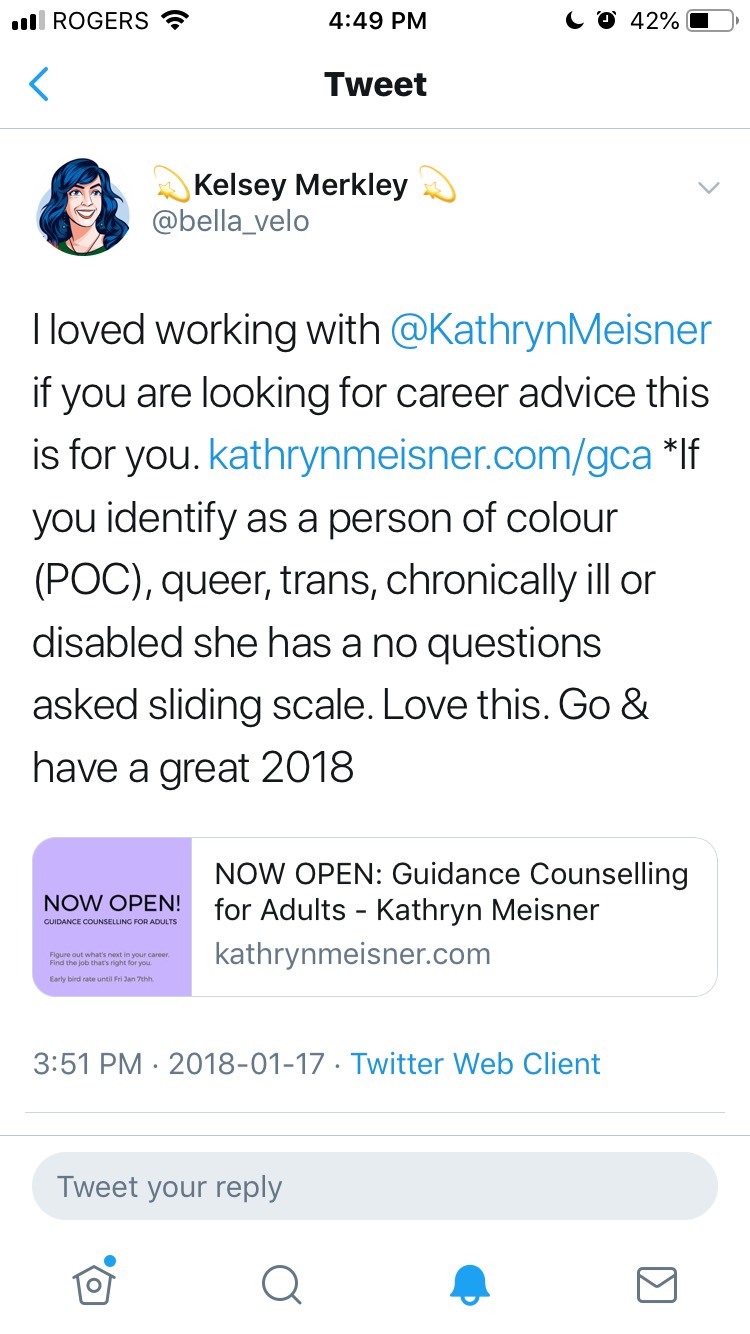Screen dimensions: 750x1334
Task: Tap the Do Not Disturb moon icon
Action: [575, 21]
